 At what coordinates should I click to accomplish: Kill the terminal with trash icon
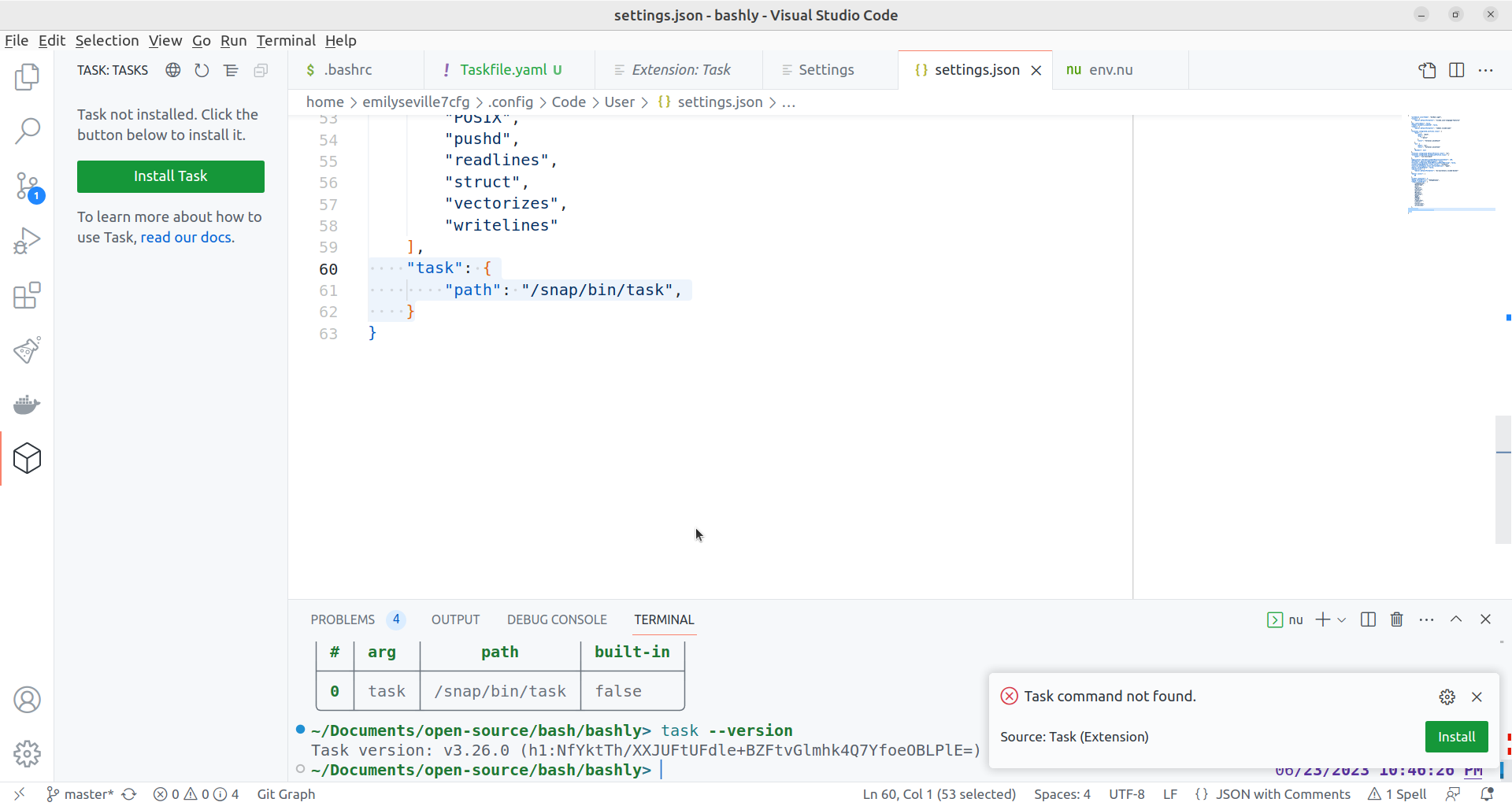pos(1397,619)
